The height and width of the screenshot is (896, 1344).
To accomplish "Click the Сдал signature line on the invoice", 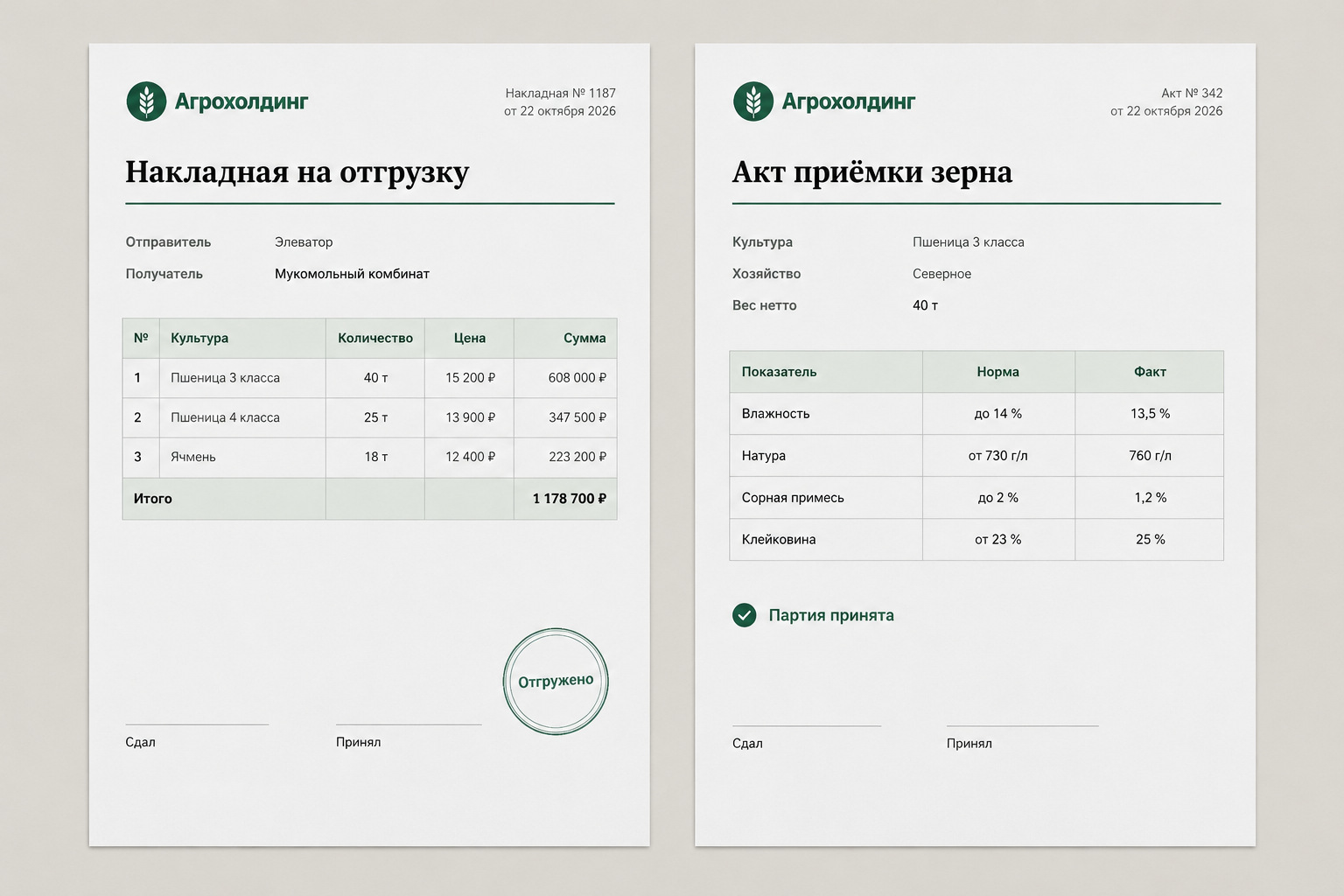I will point(197,724).
